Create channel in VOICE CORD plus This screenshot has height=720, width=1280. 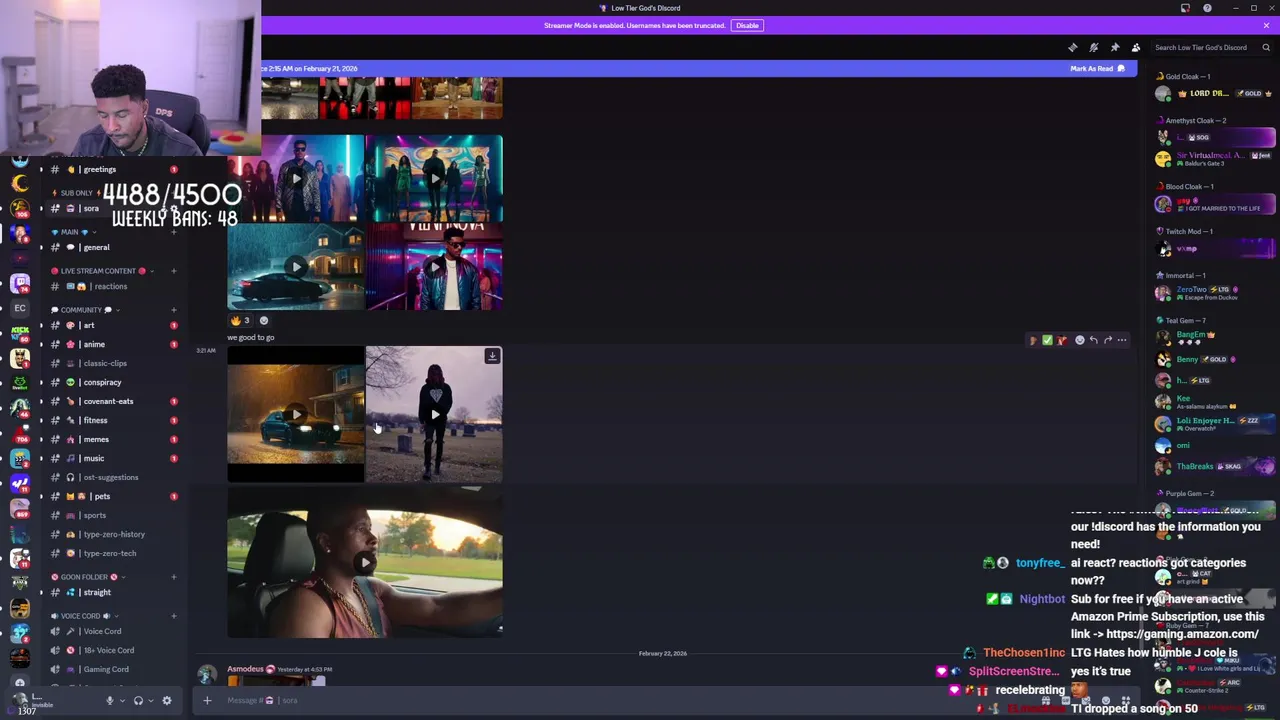173,616
